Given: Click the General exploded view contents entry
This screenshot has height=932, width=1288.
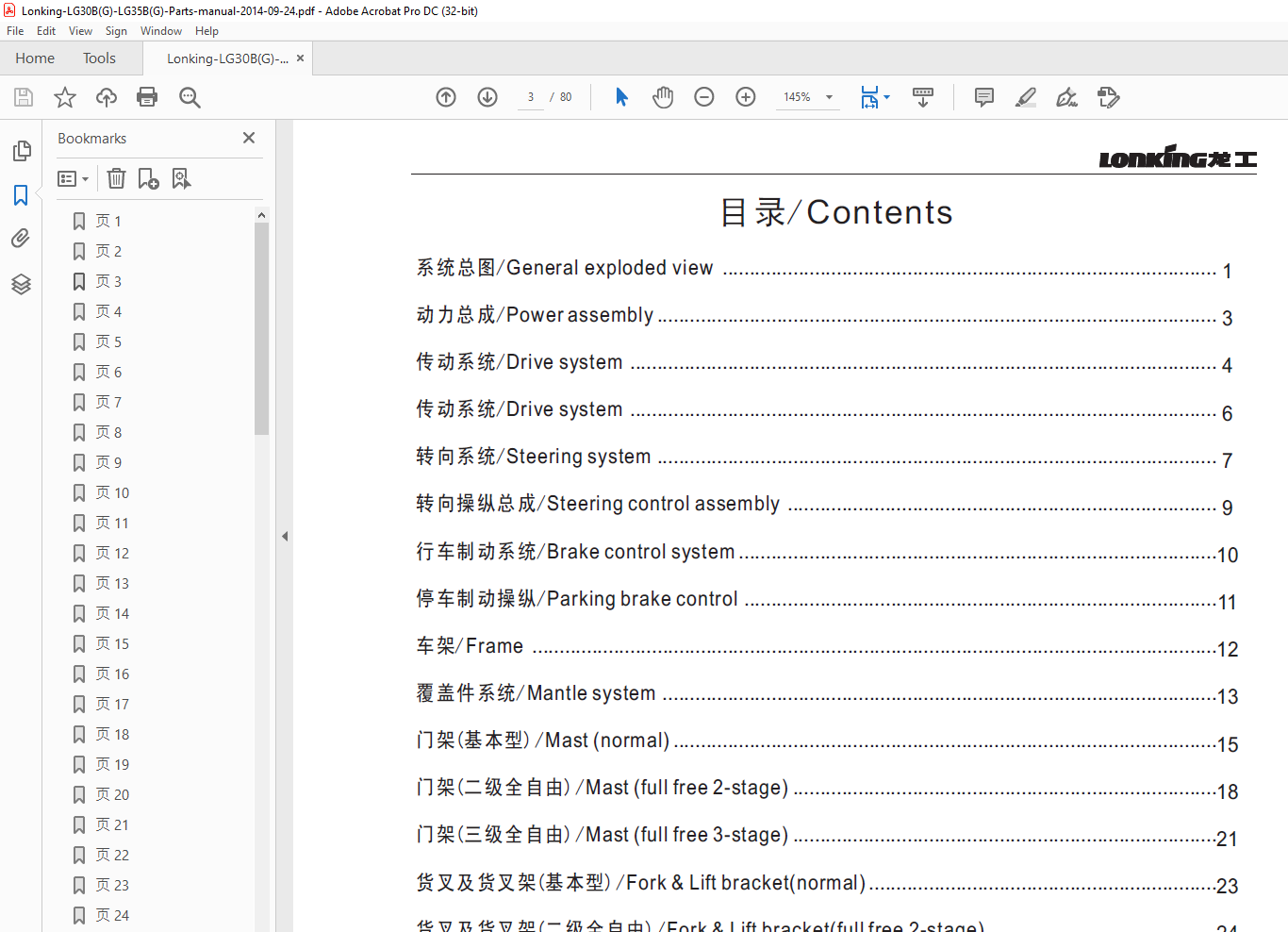Looking at the screenshot, I should click(824, 269).
